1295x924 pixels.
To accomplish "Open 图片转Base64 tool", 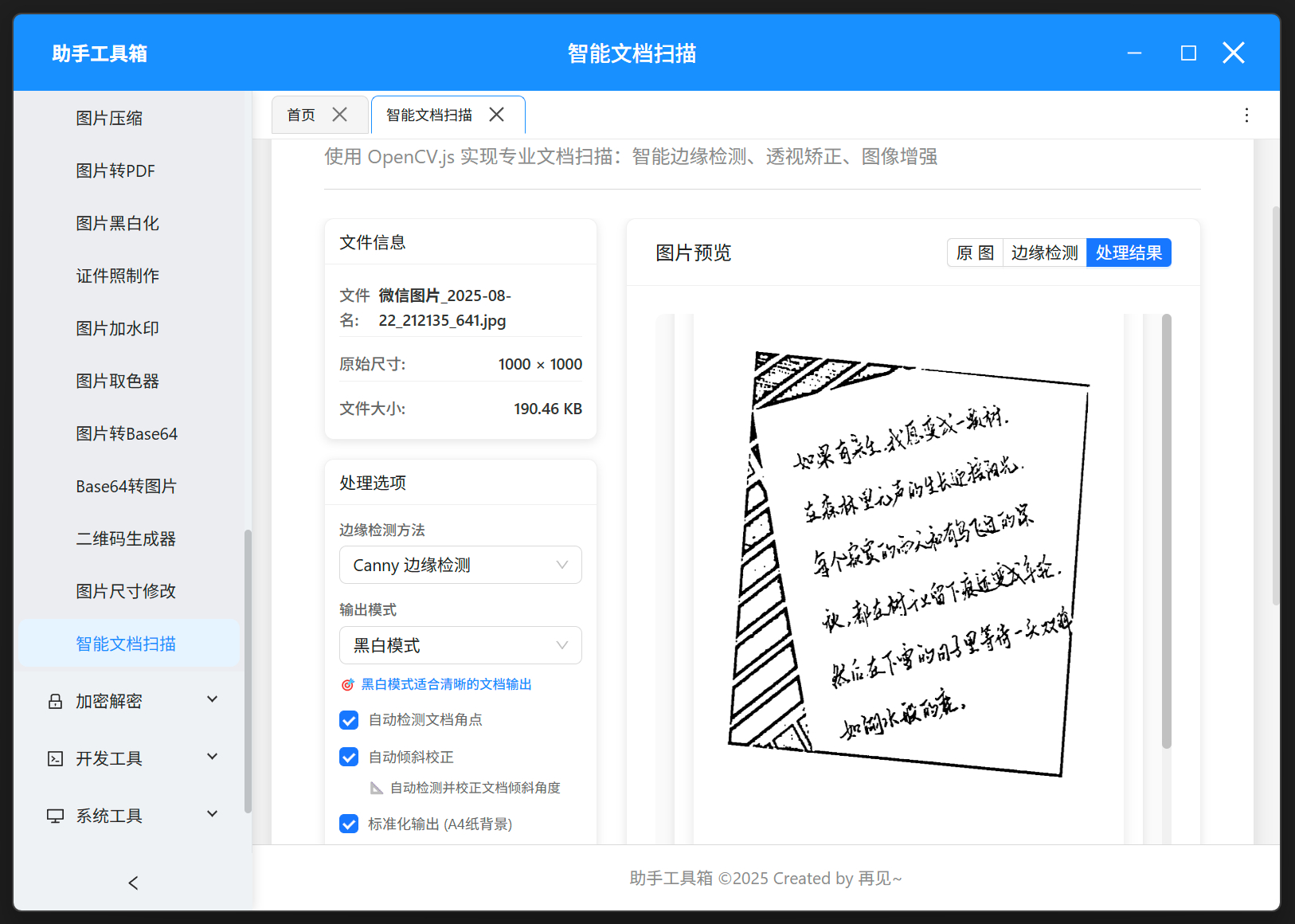I will pos(127,433).
